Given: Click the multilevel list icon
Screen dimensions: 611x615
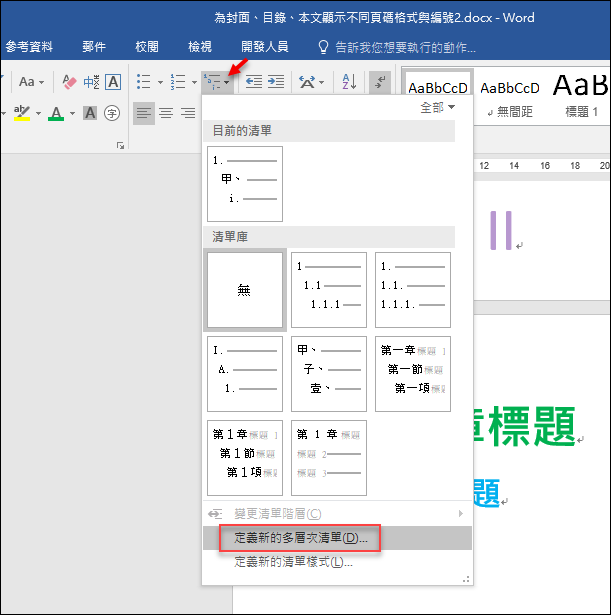Looking at the screenshot, I should (212, 82).
